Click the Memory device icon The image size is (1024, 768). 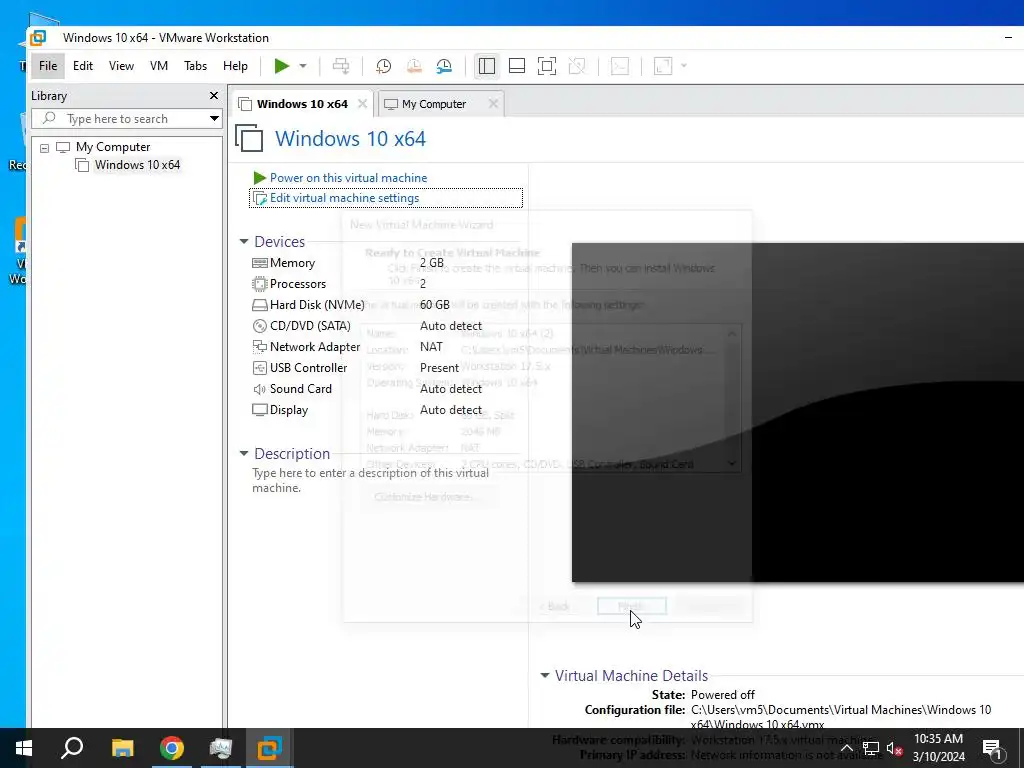click(x=259, y=263)
